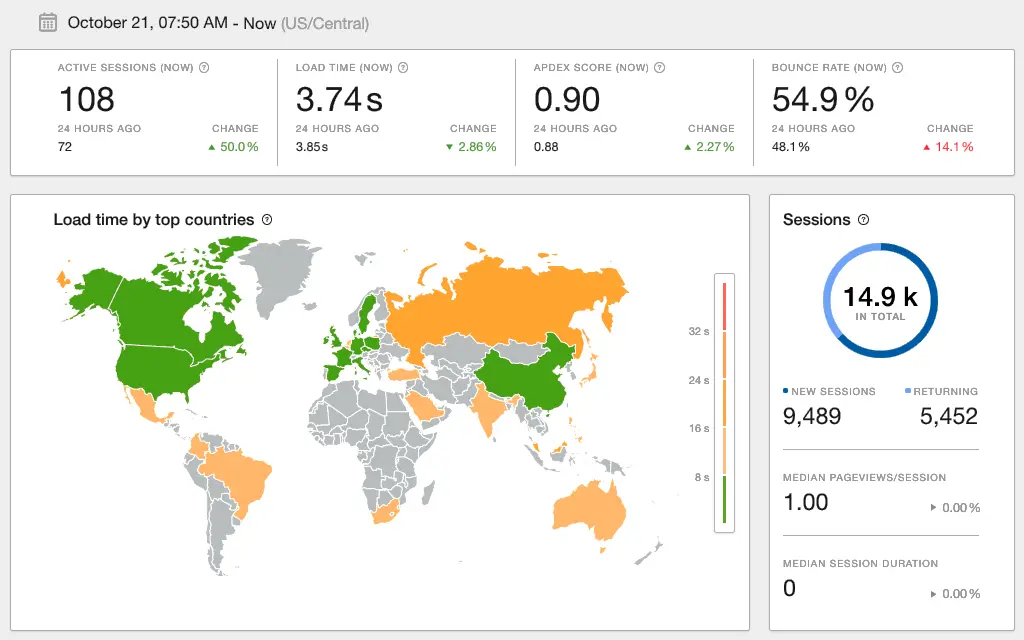The height and width of the screenshot is (640, 1024).
Task: Click help icon beside Load Time (Now)
Action: [403, 68]
